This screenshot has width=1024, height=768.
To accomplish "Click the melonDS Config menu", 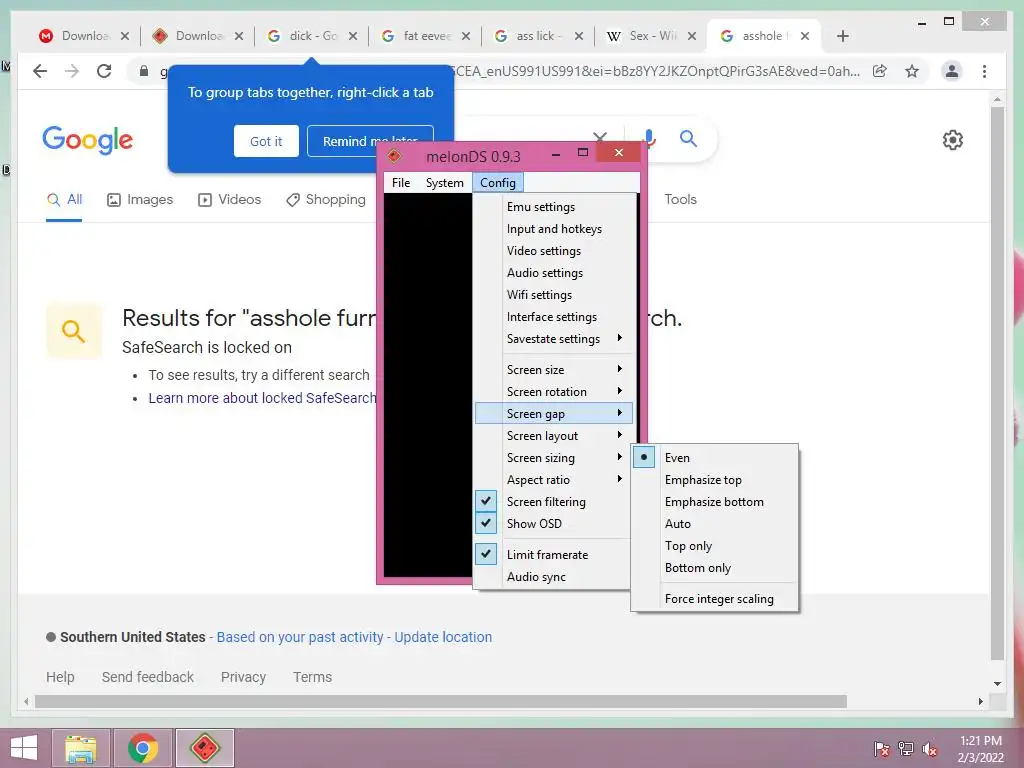I will coord(498,183).
